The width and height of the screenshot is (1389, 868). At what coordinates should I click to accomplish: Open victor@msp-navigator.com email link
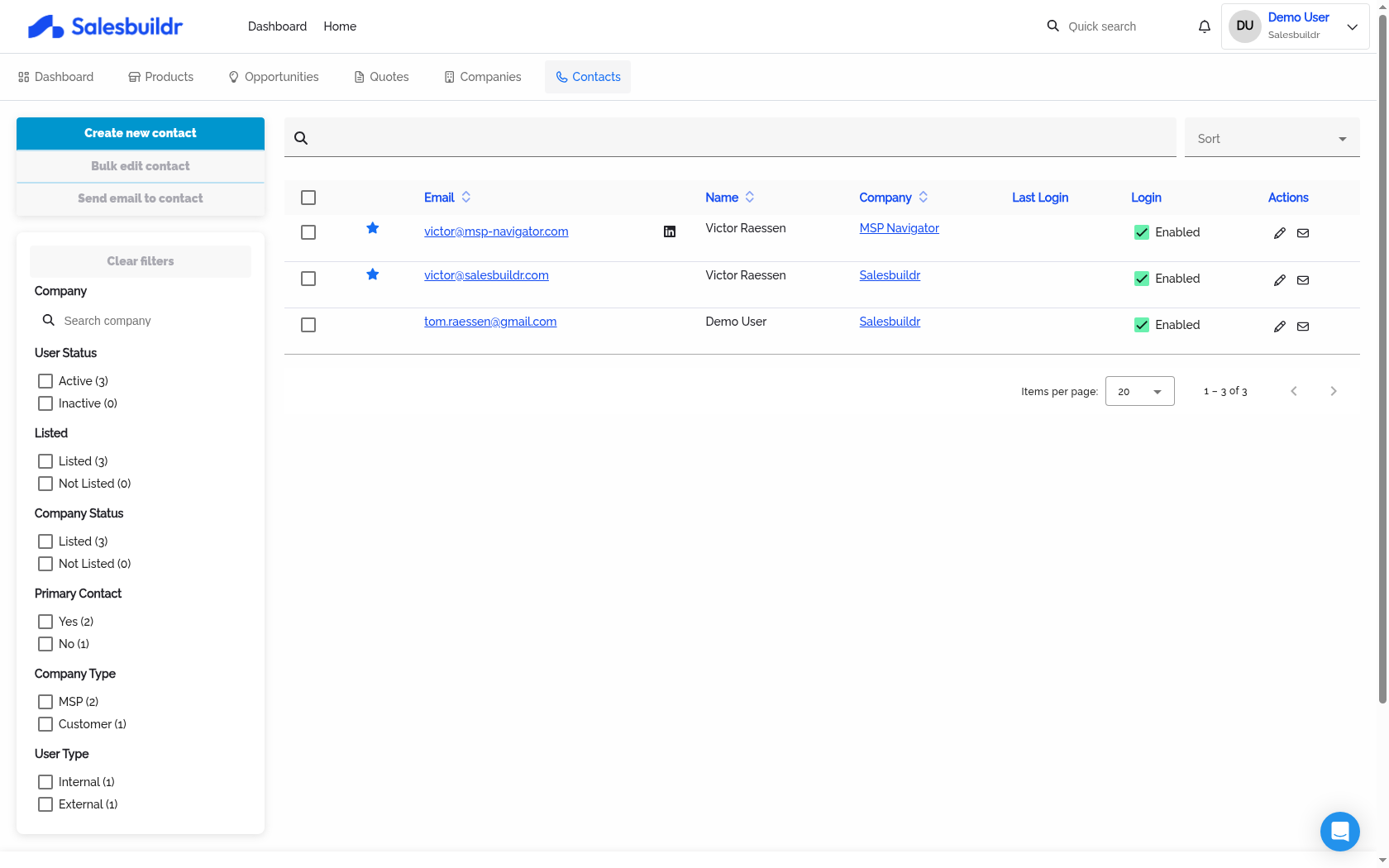pos(496,231)
